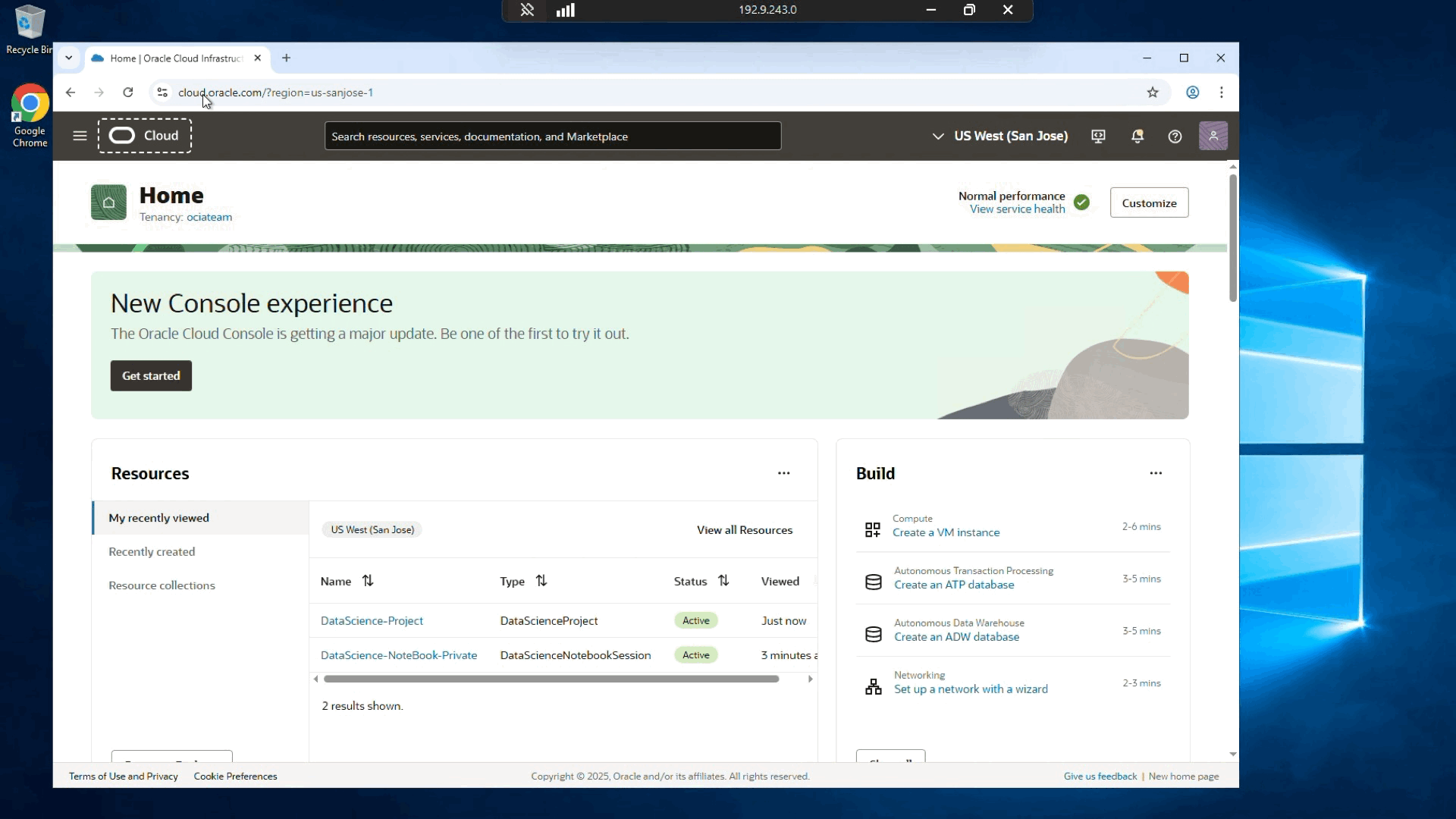
Task: Open the Build panel ellipsis menu
Action: point(1156,473)
